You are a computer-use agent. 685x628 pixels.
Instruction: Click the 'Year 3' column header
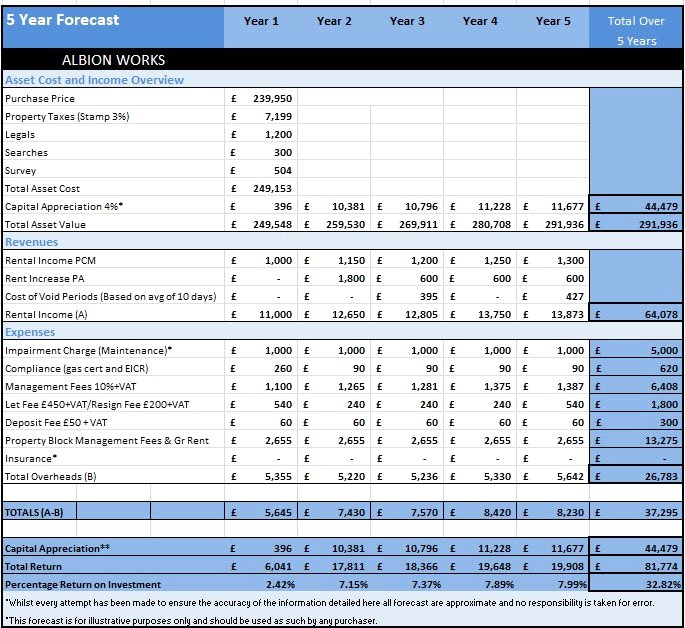pos(407,21)
